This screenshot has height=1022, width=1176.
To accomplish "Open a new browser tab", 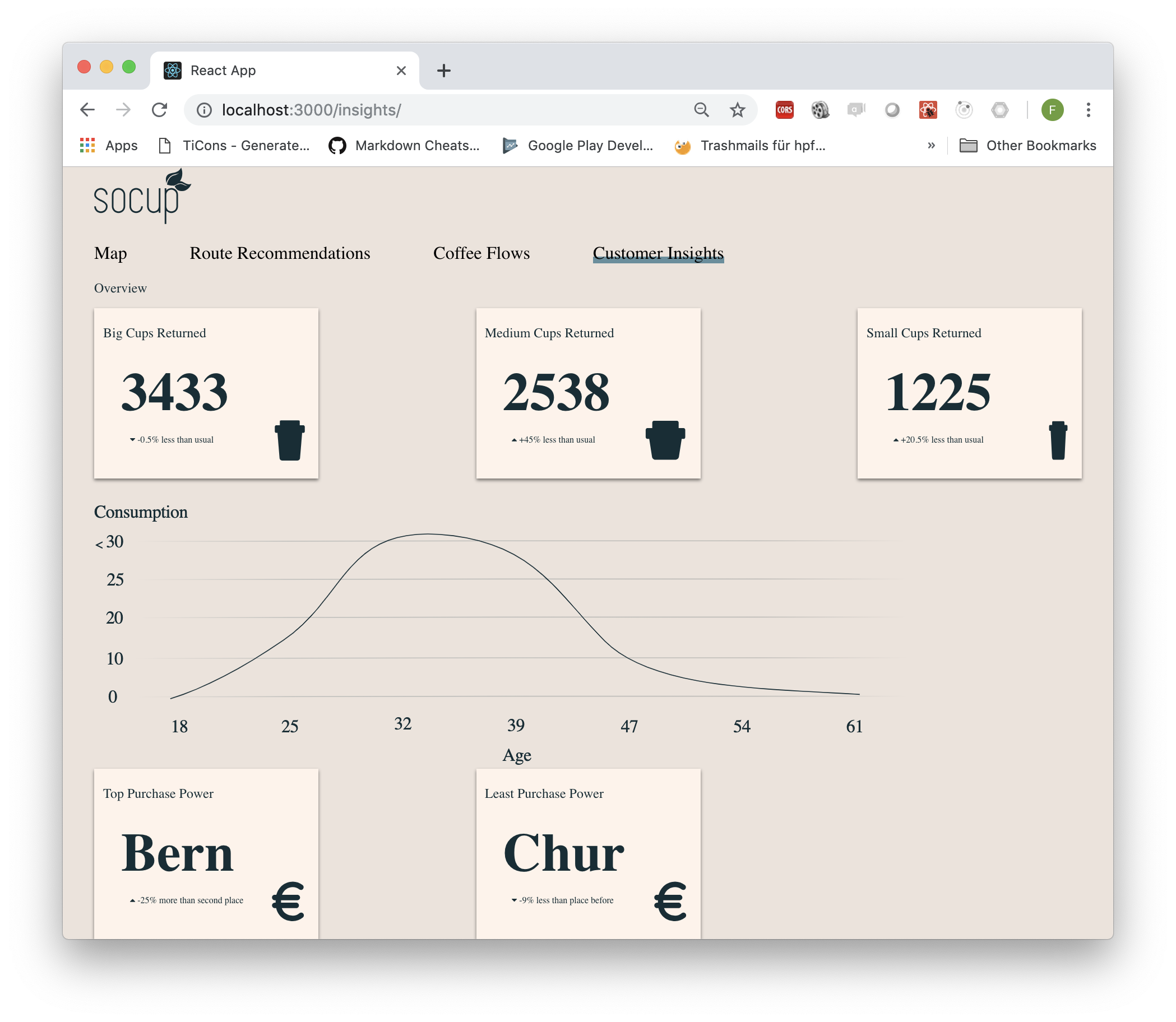I will [x=443, y=71].
